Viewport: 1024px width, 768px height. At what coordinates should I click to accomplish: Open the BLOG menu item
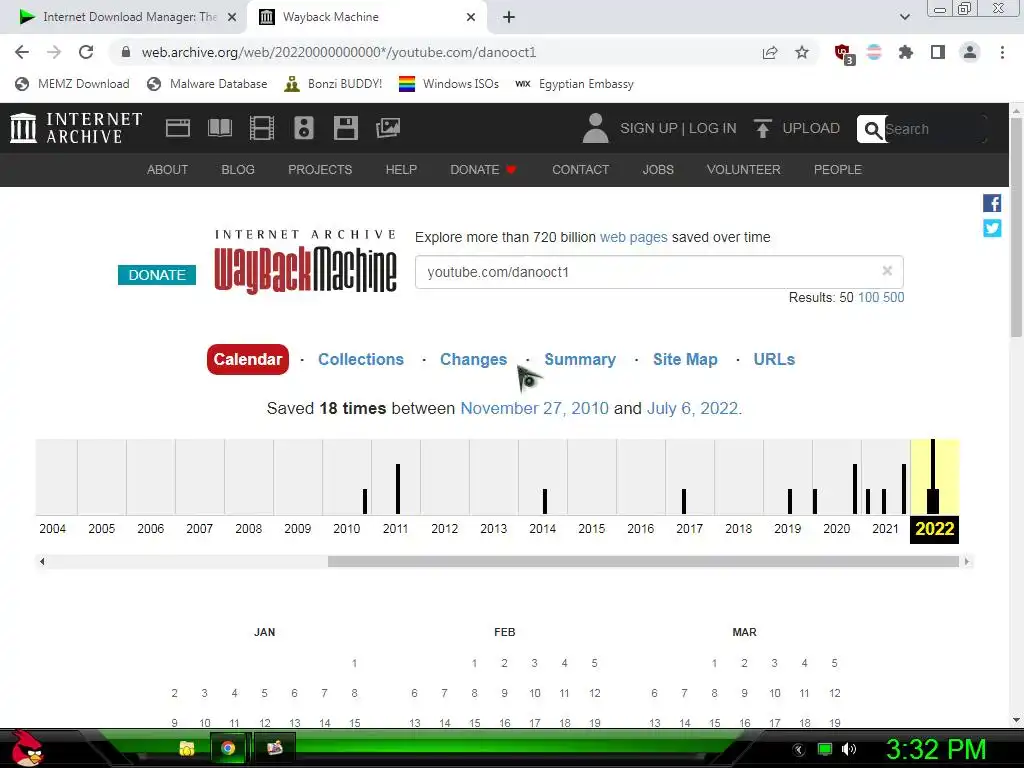tap(238, 170)
